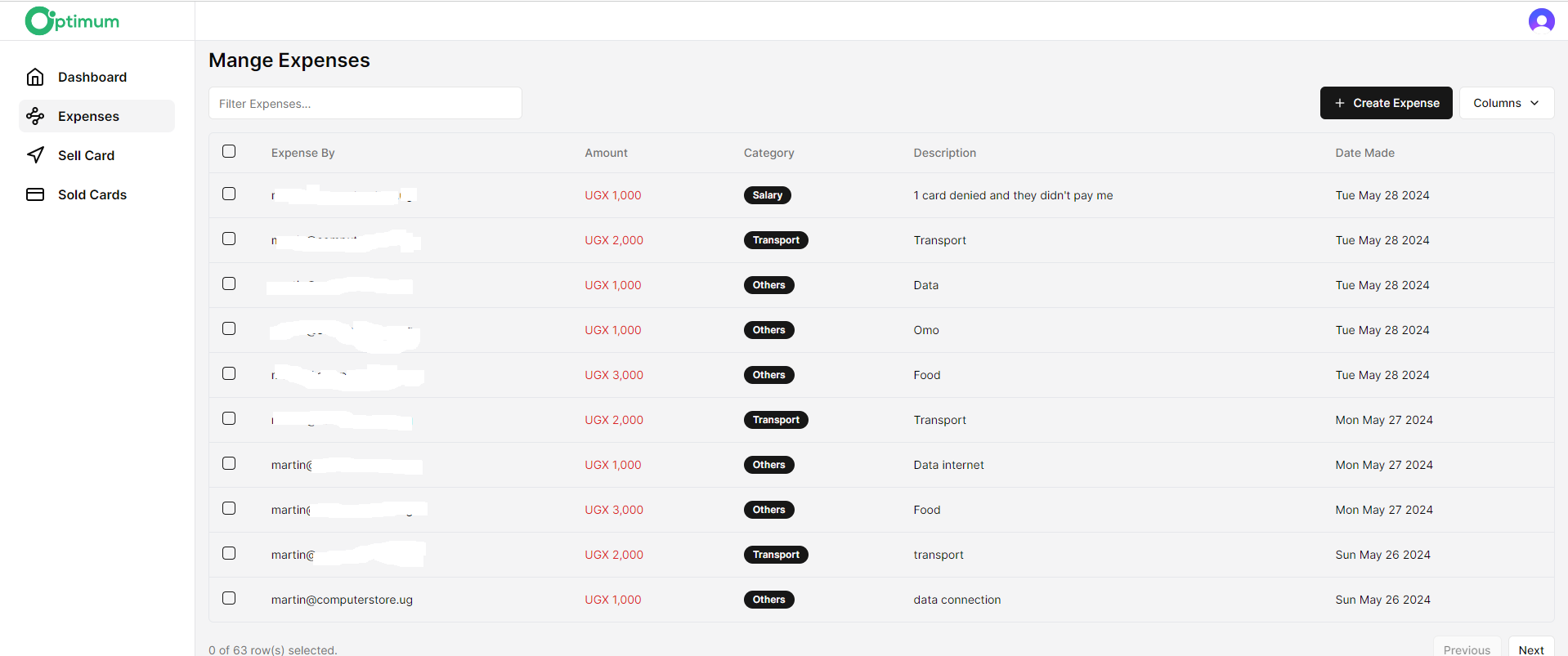Viewport: 1568px width, 656px height.
Task: Open Sold Cards from the sidebar
Action: [92, 194]
